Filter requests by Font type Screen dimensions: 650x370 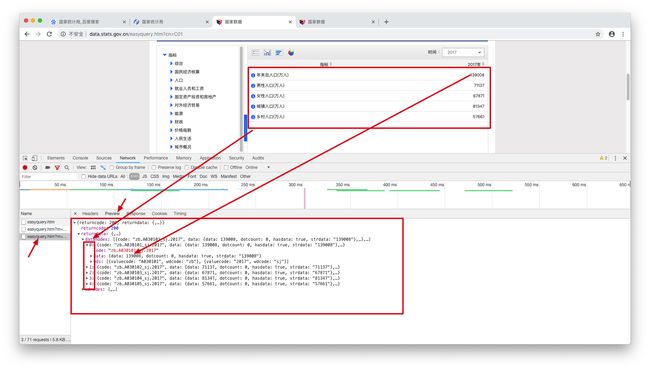tap(192, 177)
